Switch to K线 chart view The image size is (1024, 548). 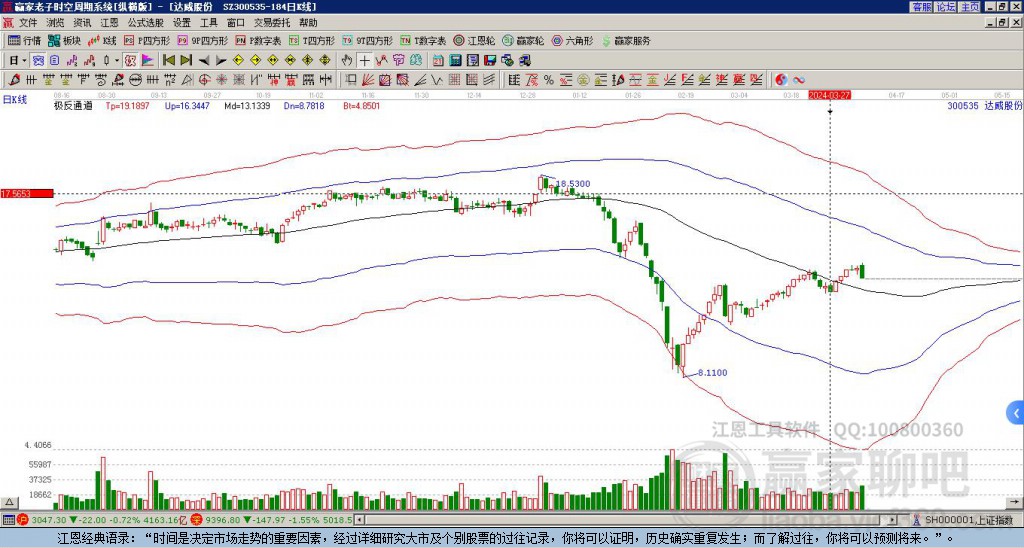pyautogui.click(x=101, y=40)
